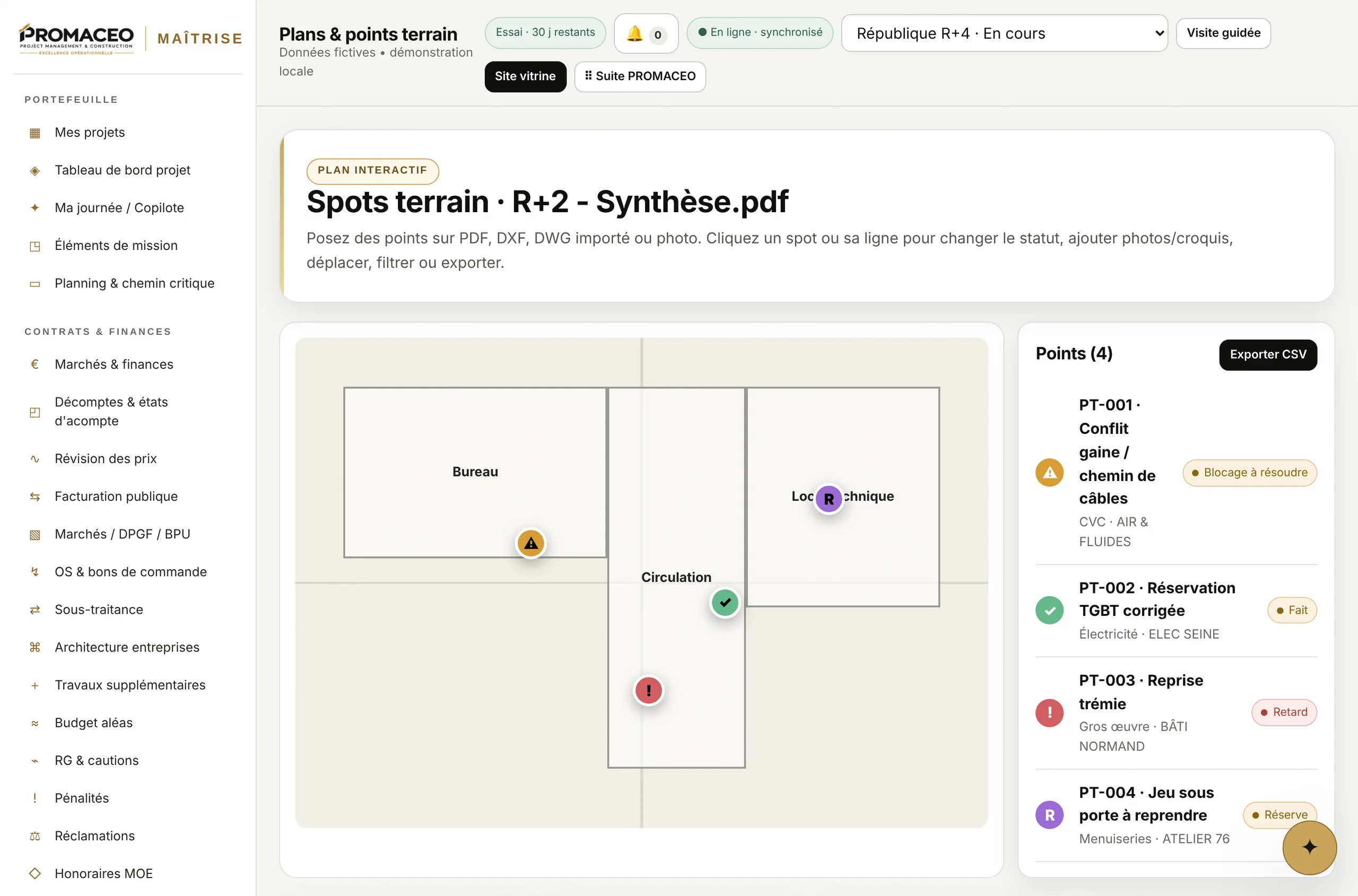This screenshot has width=1358, height=896.
Task: Click the PT-002 green check list icon
Action: [1049, 610]
